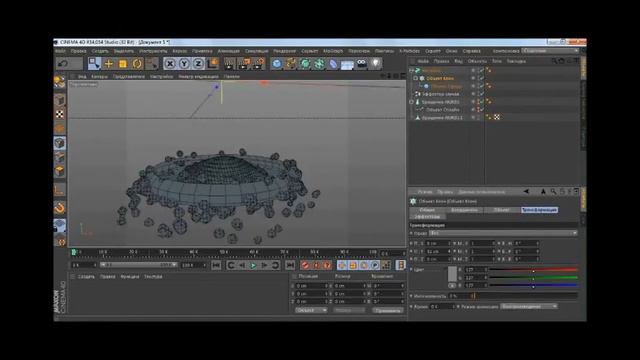The width and height of the screenshot is (640, 360).
Task: Toggle the enable checkmark for Эффектор случая
Action: point(481,94)
